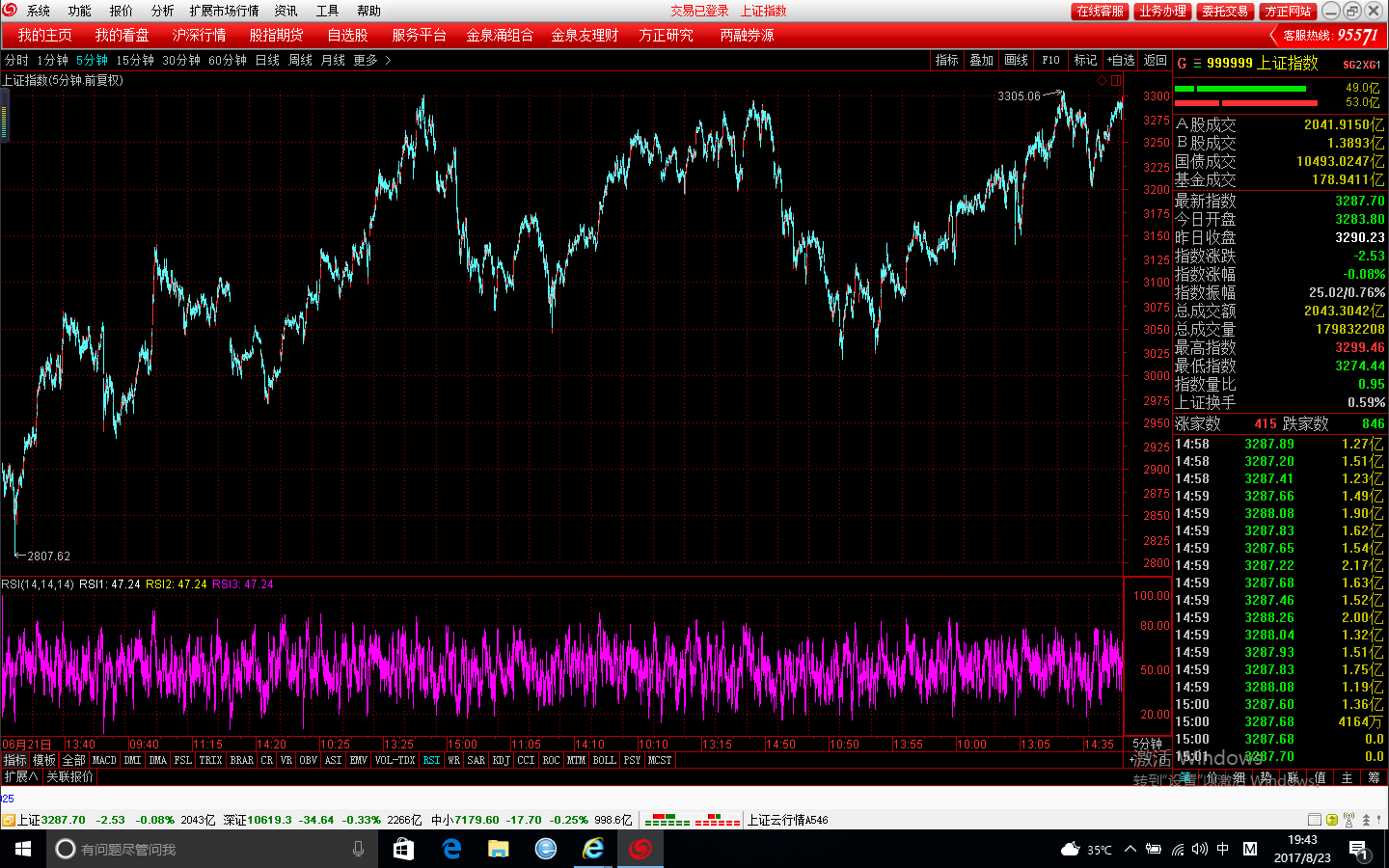1389x868 pixels.
Task: Click the 方正网站 button
Action: 1288,11
